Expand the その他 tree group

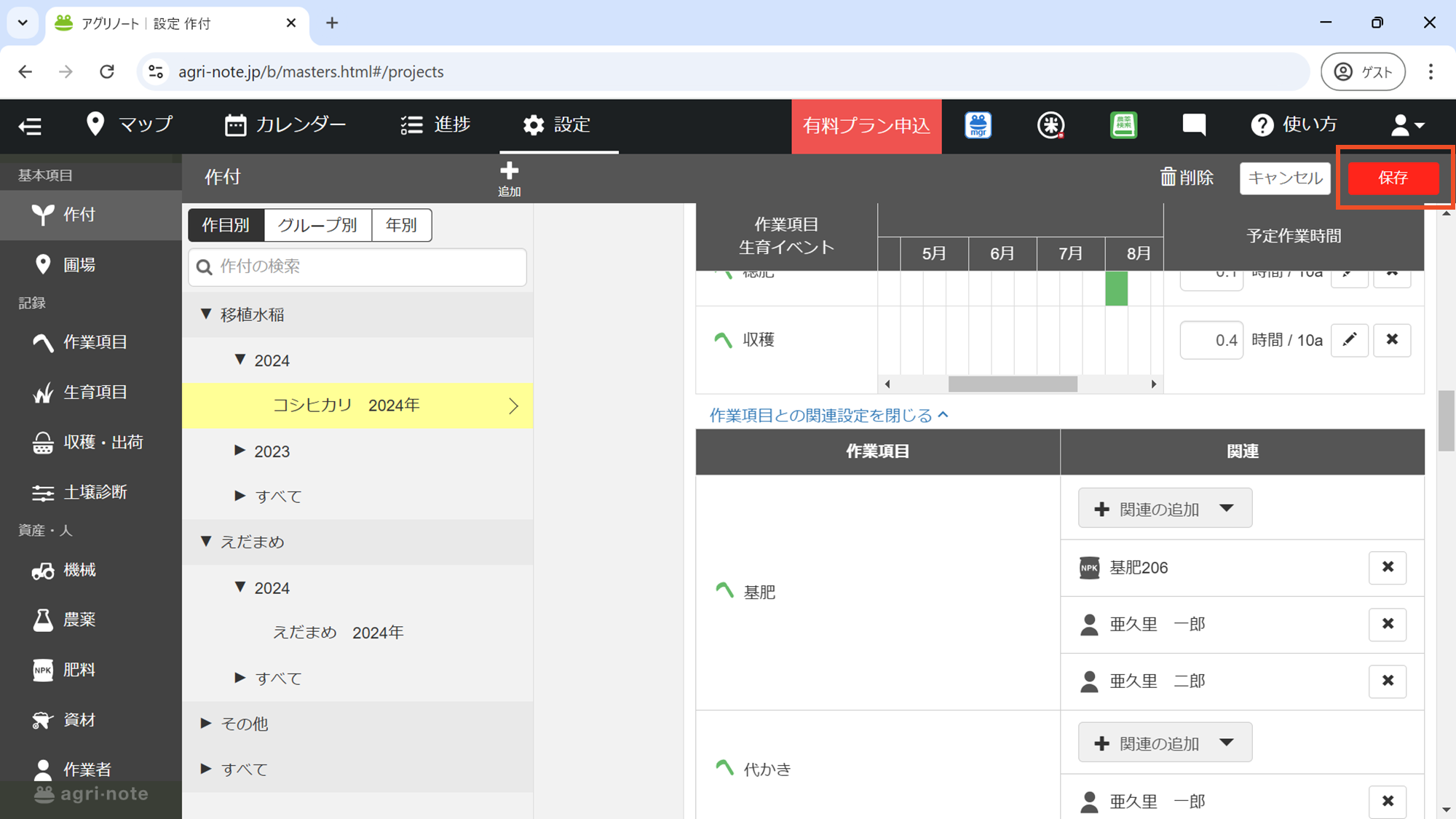coord(206,723)
